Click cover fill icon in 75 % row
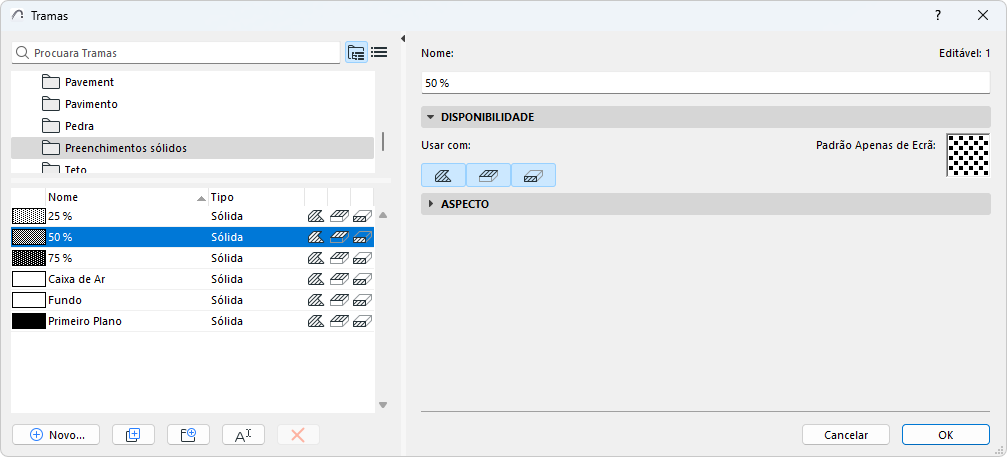The height and width of the screenshot is (457, 1007). tap(339, 258)
